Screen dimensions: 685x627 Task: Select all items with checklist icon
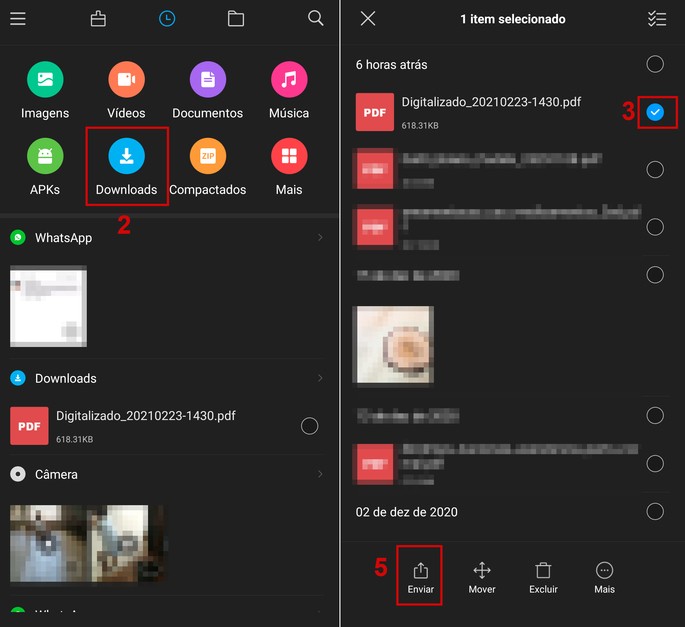pyautogui.click(x=657, y=19)
